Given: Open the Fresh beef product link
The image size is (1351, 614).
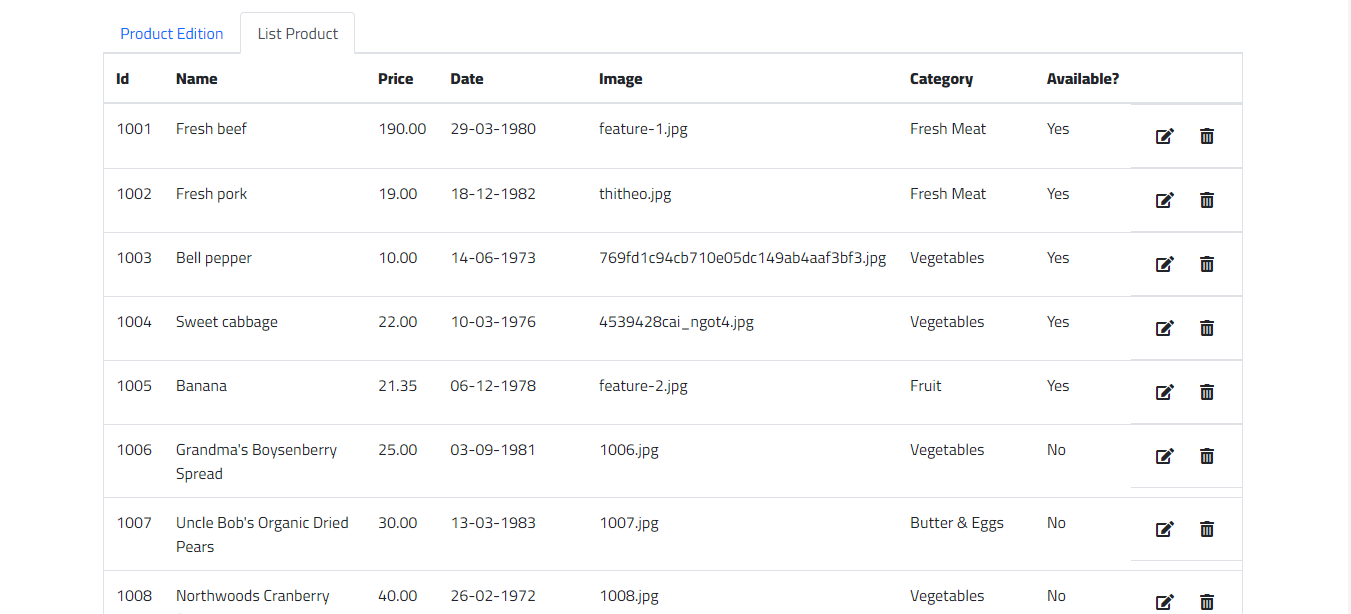Looking at the screenshot, I should pyautogui.click(x=211, y=128).
